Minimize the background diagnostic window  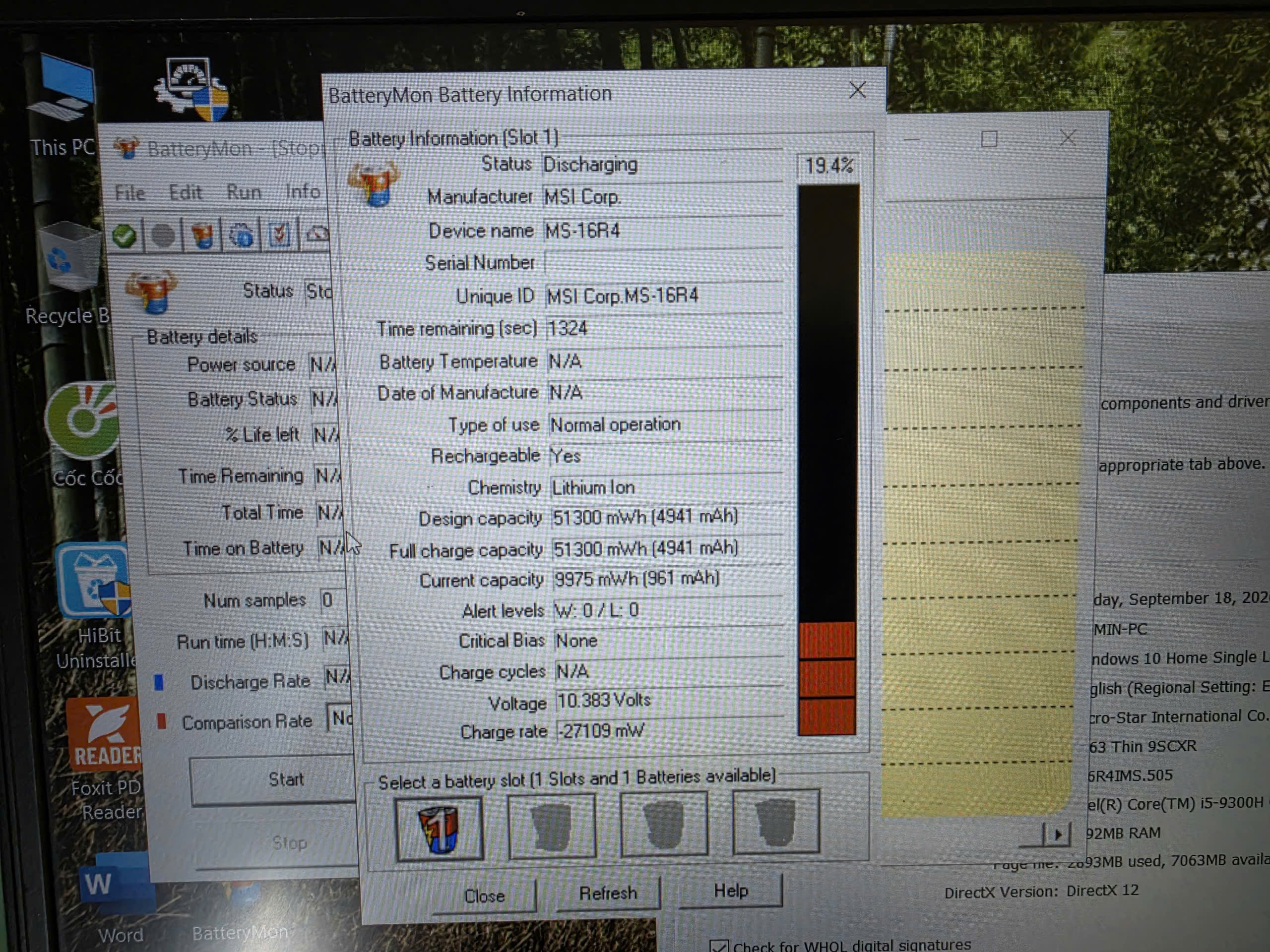click(912, 139)
